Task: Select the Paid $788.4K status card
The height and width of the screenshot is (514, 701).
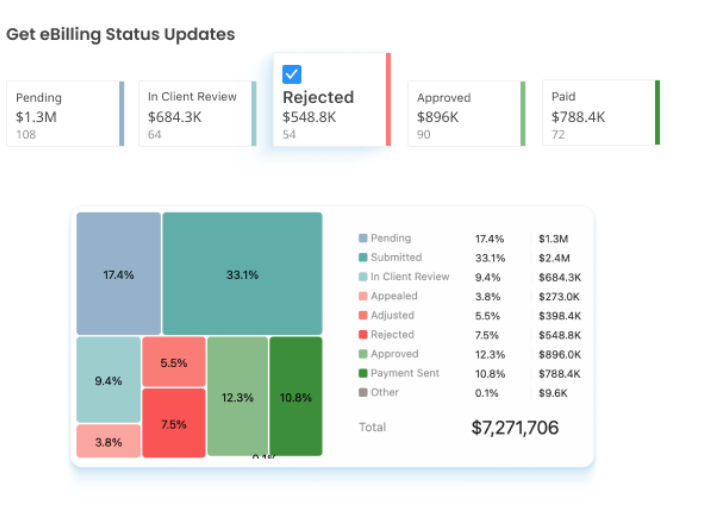Action: pos(601,113)
